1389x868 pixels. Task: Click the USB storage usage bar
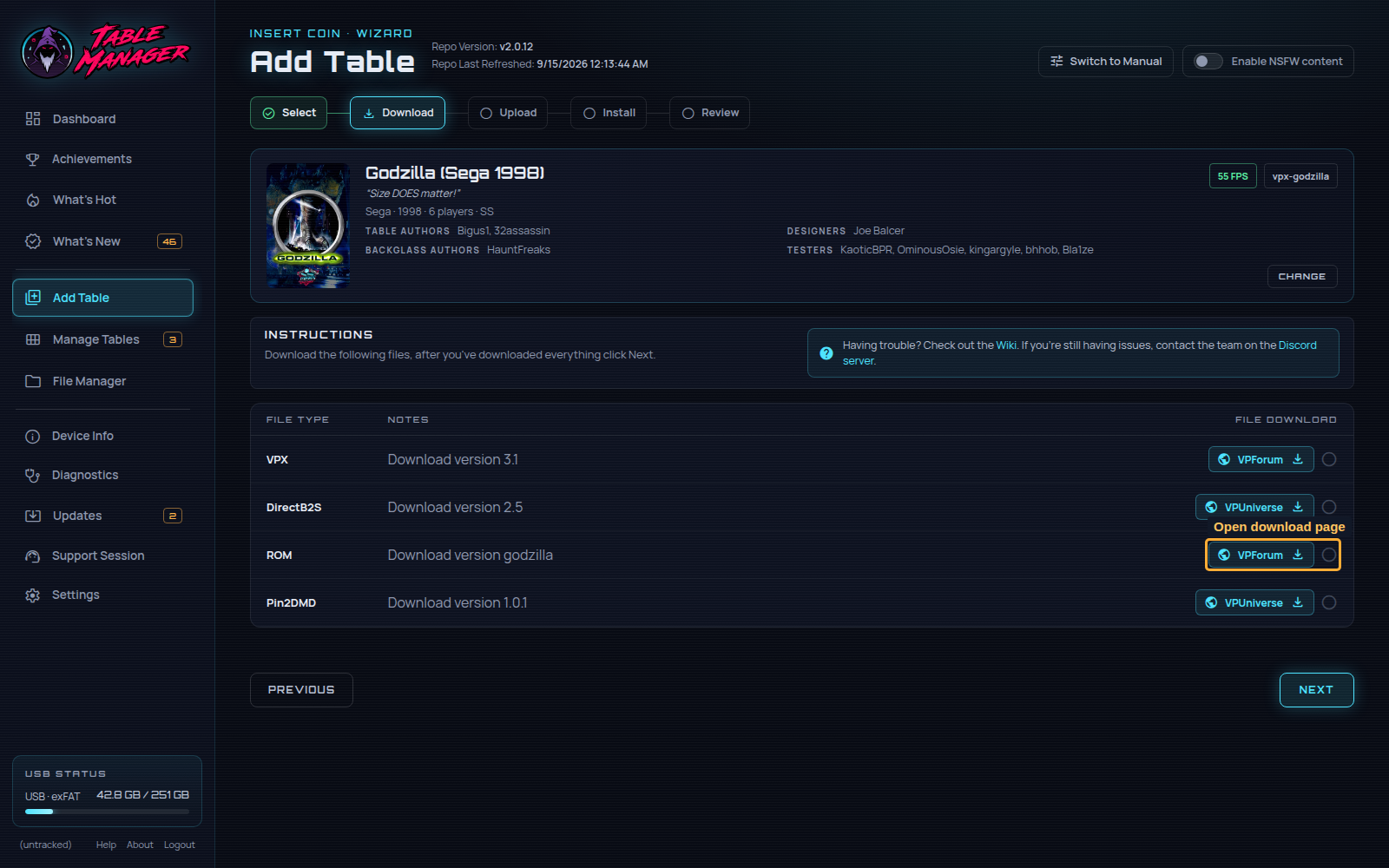pyautogui.click(x=107, y=812)
